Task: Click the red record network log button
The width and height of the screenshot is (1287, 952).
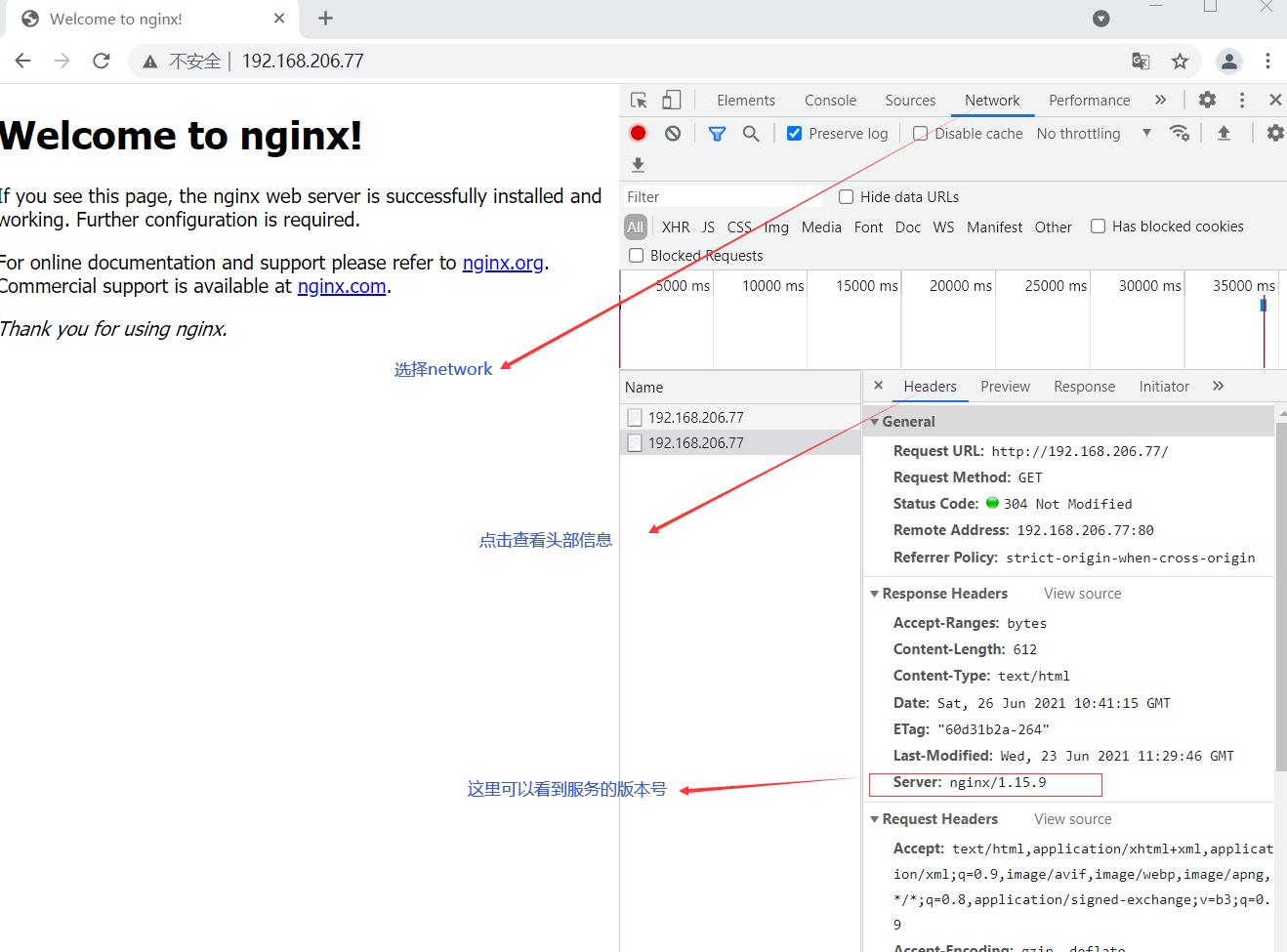Action: [638, 133]
